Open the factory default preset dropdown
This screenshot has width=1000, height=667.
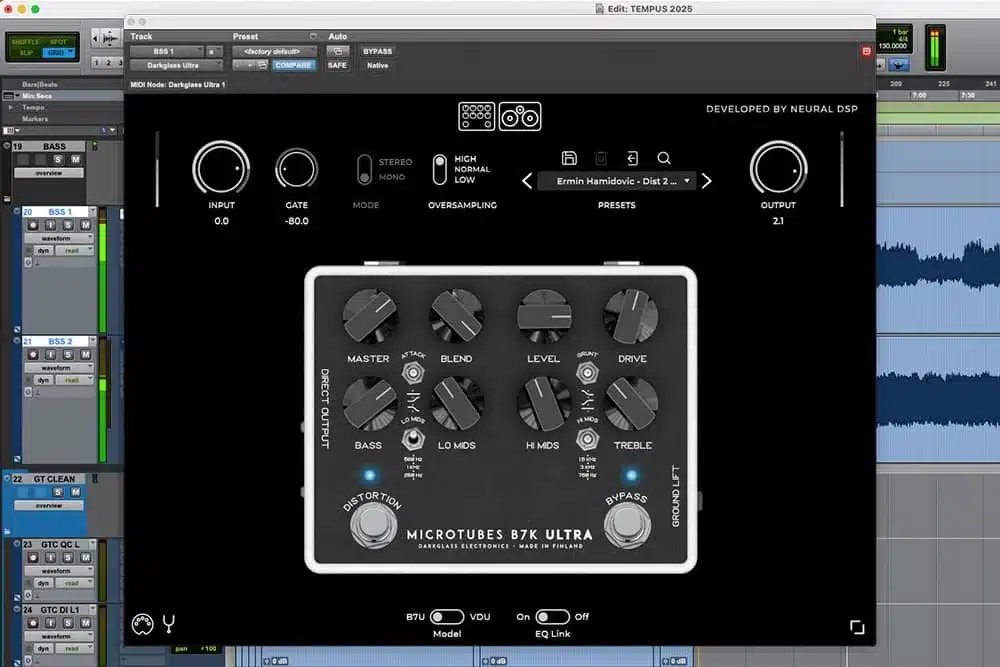tap(274, 51)
